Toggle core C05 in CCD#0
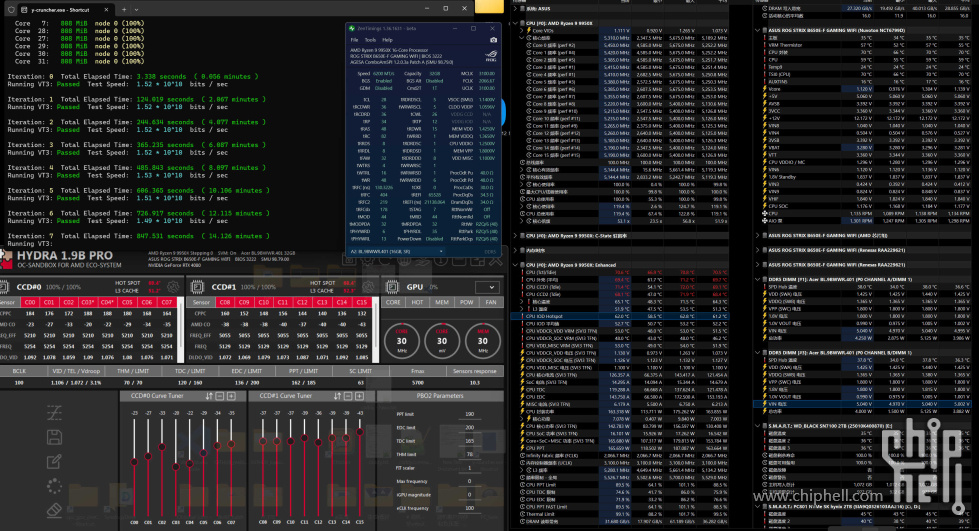This screenshot has width=979, height=531. coord(127,302)
